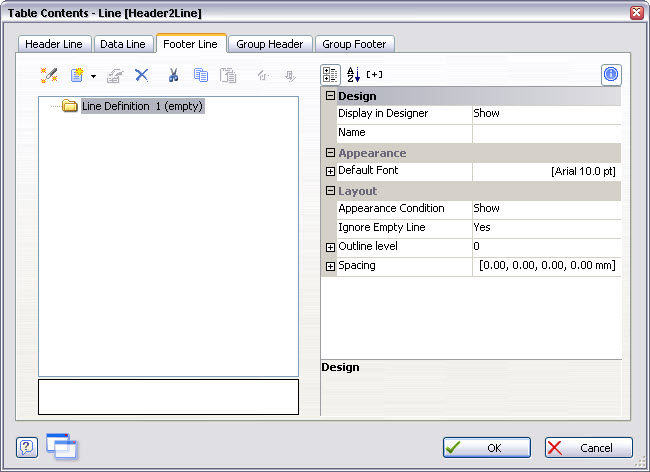Screen dimensions: 650x472
Task: Expand the Default Font property
Action: 330,172
